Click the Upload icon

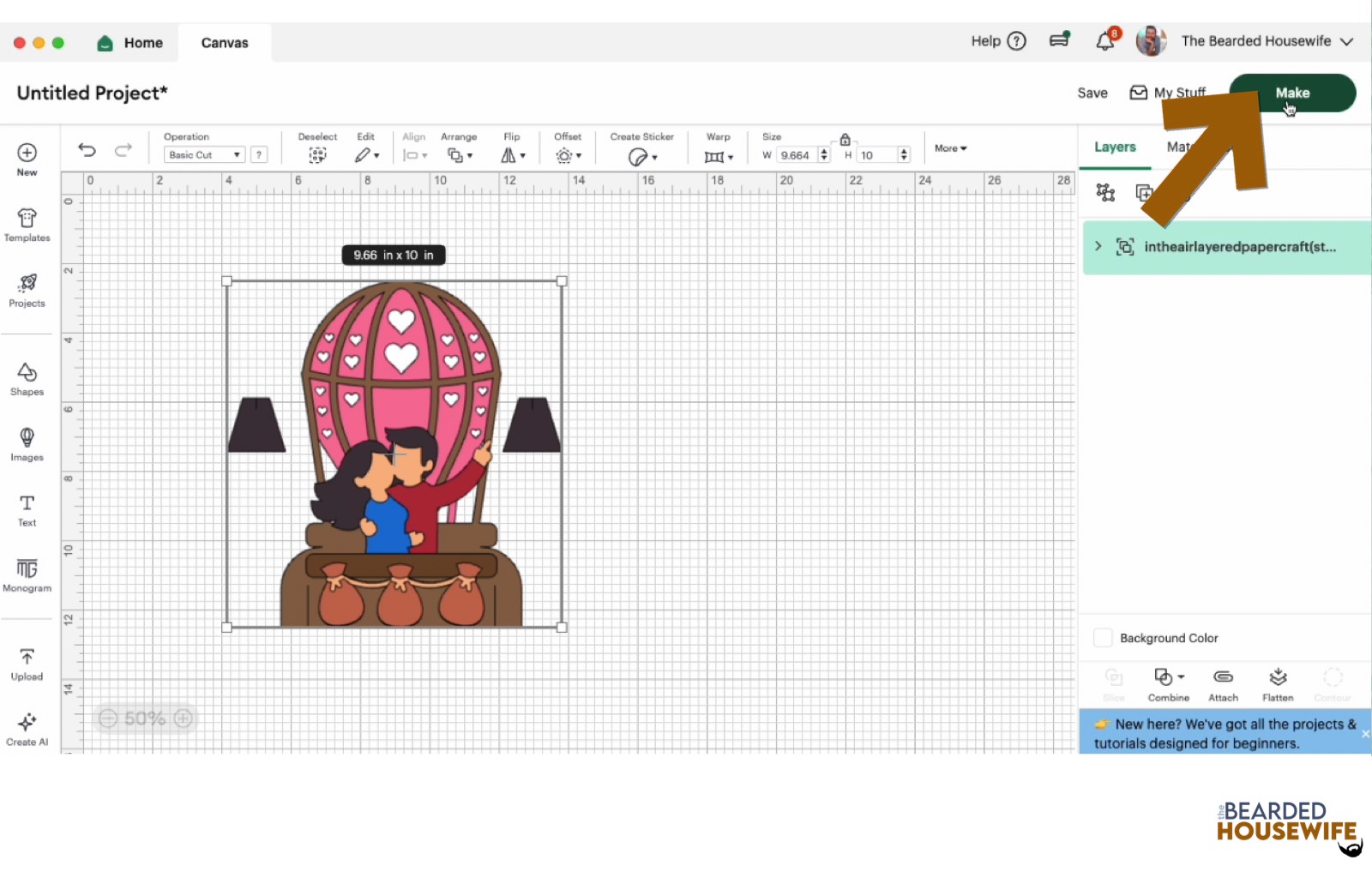[27, 664]
